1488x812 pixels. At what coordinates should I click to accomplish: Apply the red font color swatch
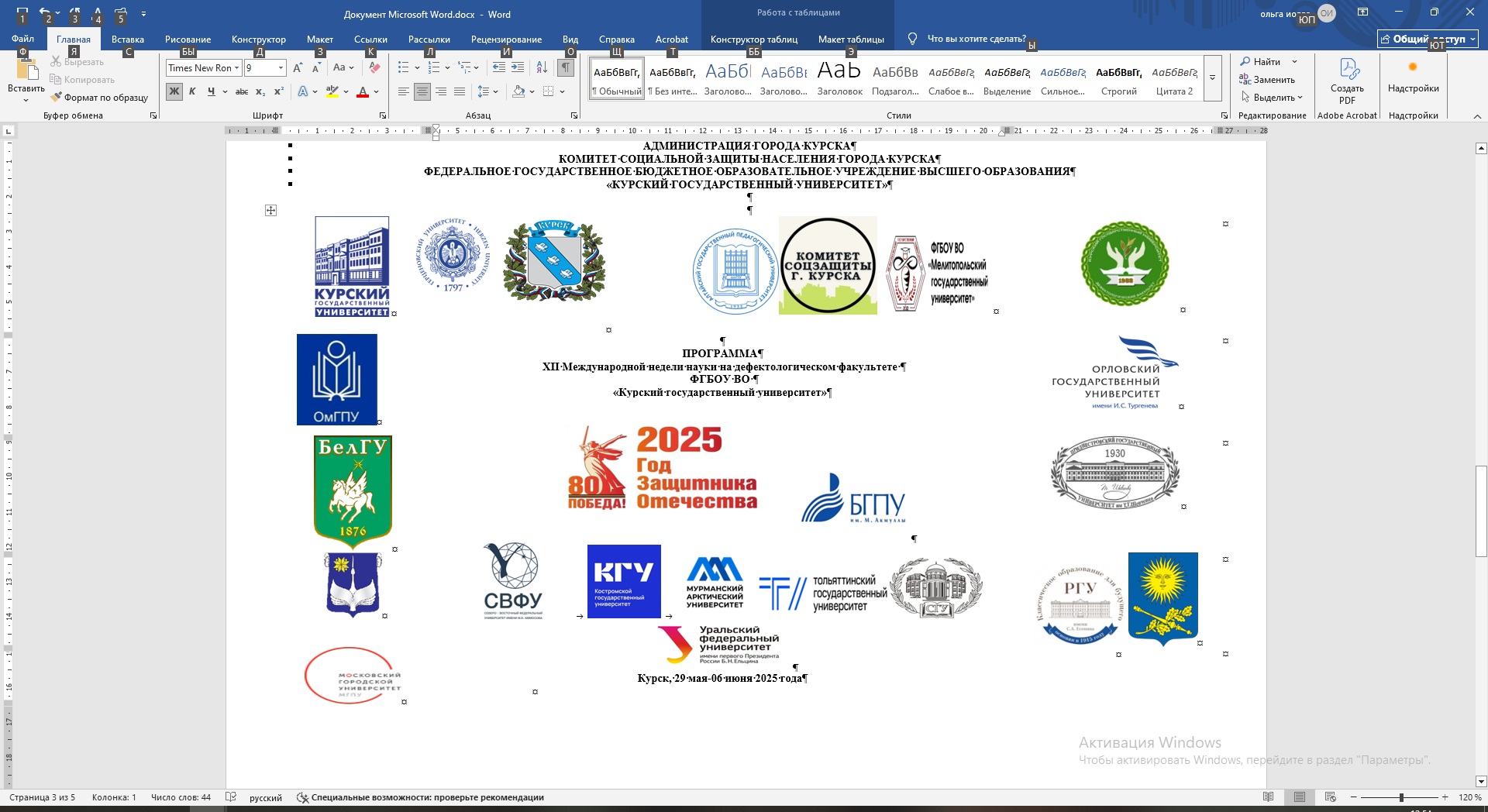pyautogui.click(x=362, y=91)
